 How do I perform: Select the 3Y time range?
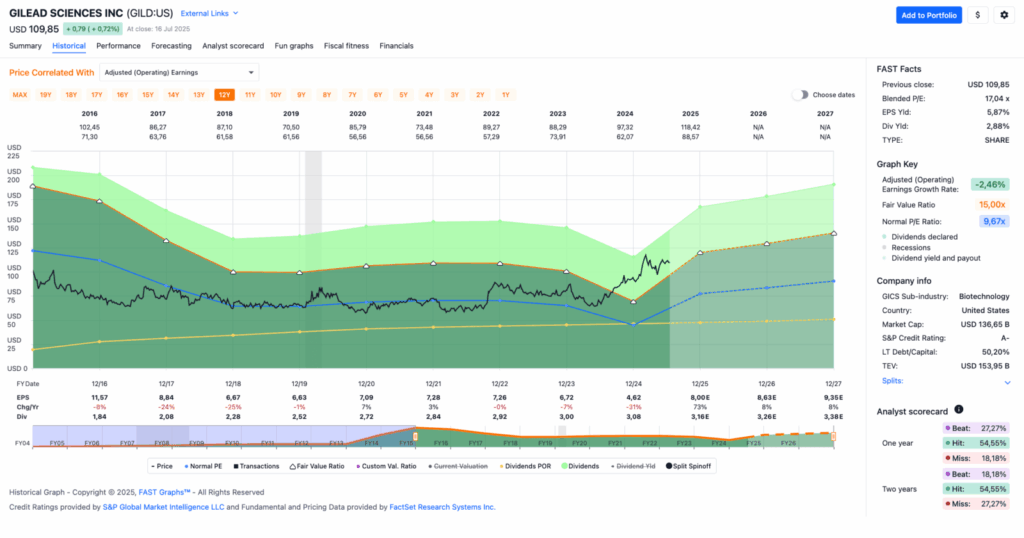pyautogui.click(x=455, y=95)
